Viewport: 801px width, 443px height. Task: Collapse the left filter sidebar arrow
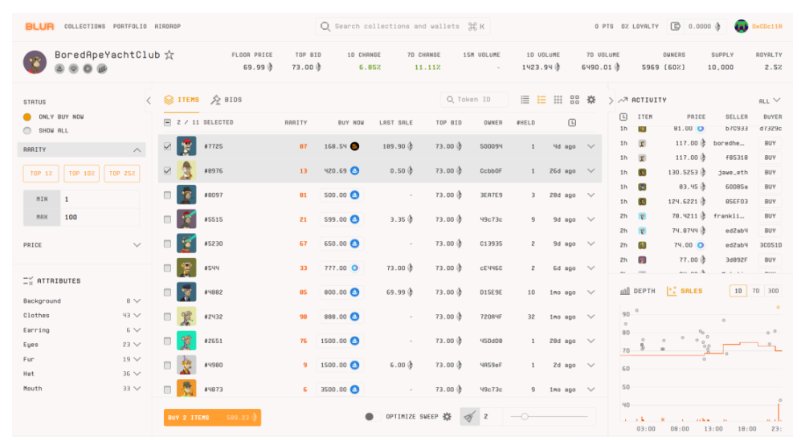tap(149, 100)
